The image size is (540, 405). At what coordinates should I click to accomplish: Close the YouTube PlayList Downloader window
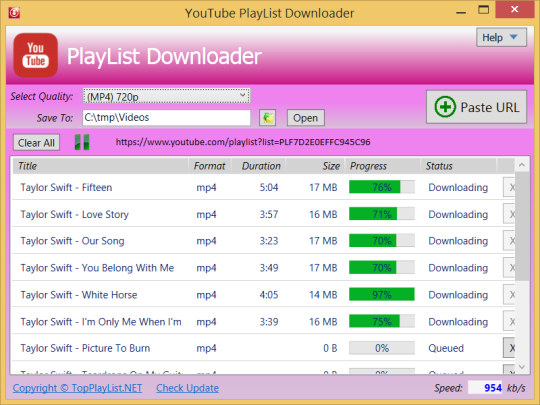coord(515,9)
